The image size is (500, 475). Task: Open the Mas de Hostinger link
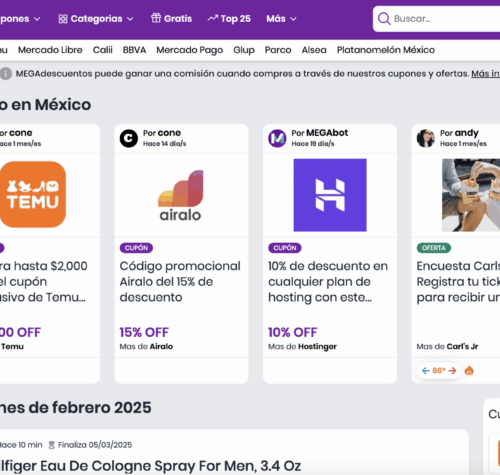[302, 346]
